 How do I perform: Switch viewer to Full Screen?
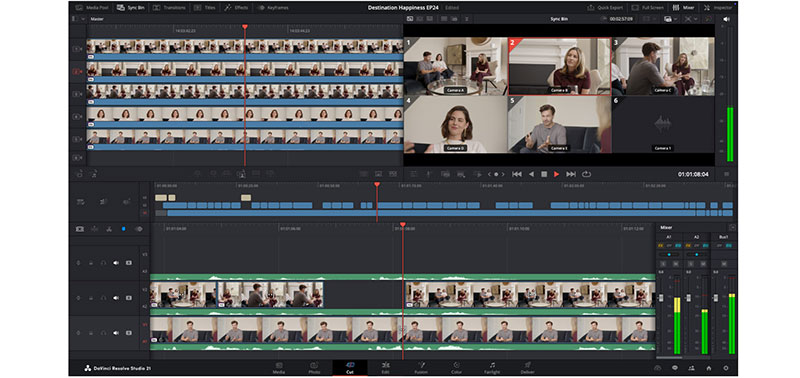pyautogui.click(x=647, y=8)
